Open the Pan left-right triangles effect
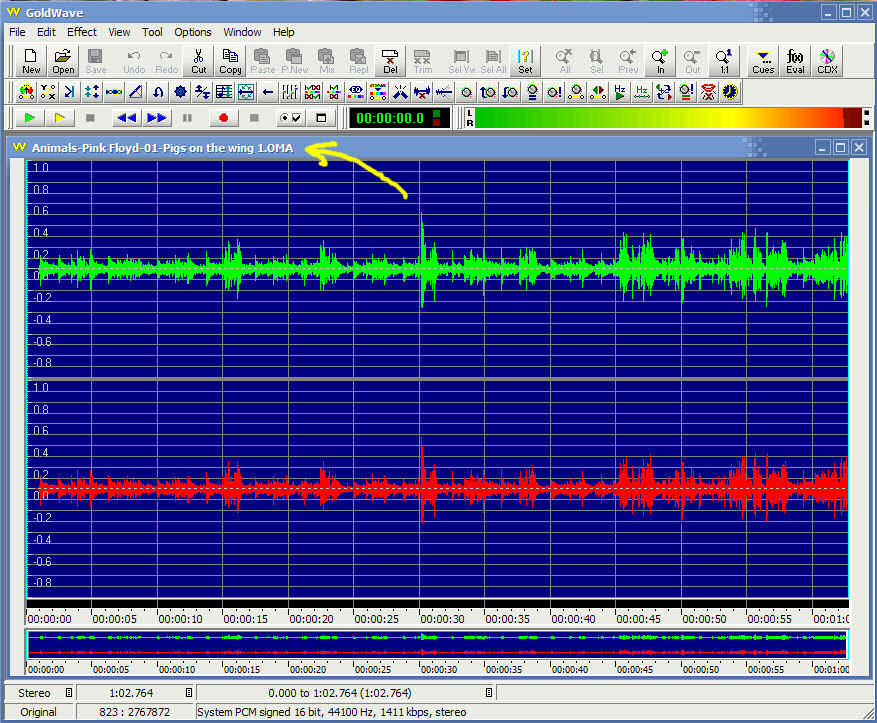 point(598,92)
